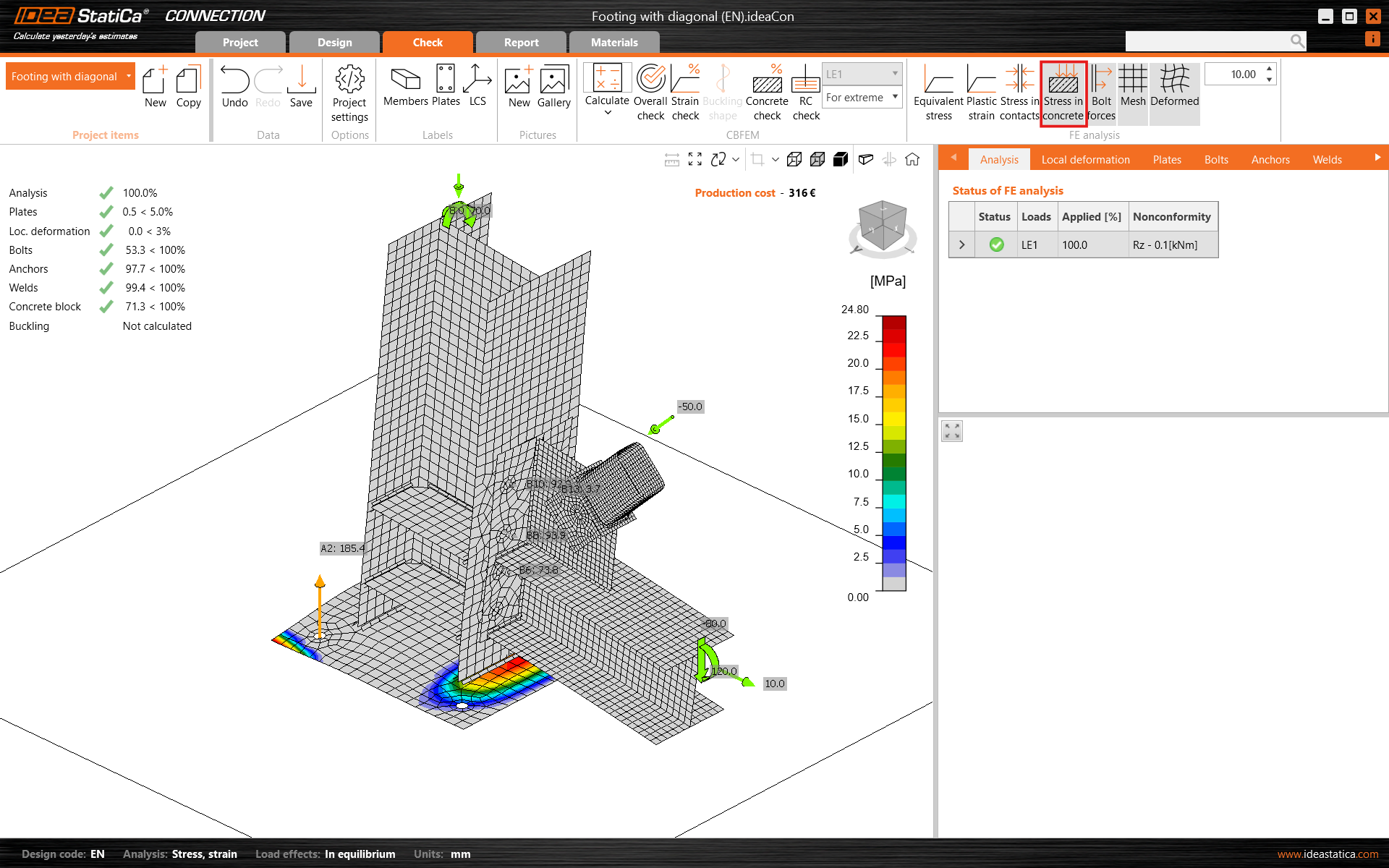Toggle perspective view icon
Screen dimensions: 1389x868
(865, 159)
